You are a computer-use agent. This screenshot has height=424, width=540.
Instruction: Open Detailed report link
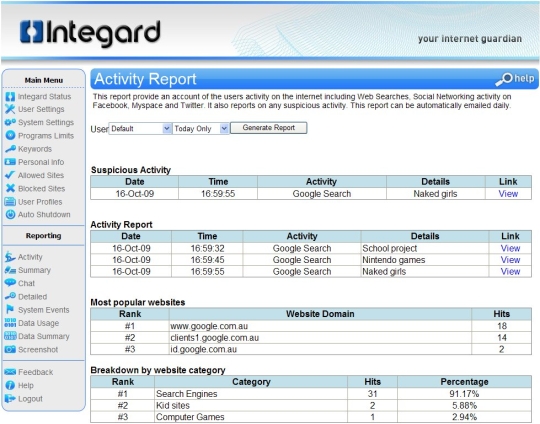[32, 297]
